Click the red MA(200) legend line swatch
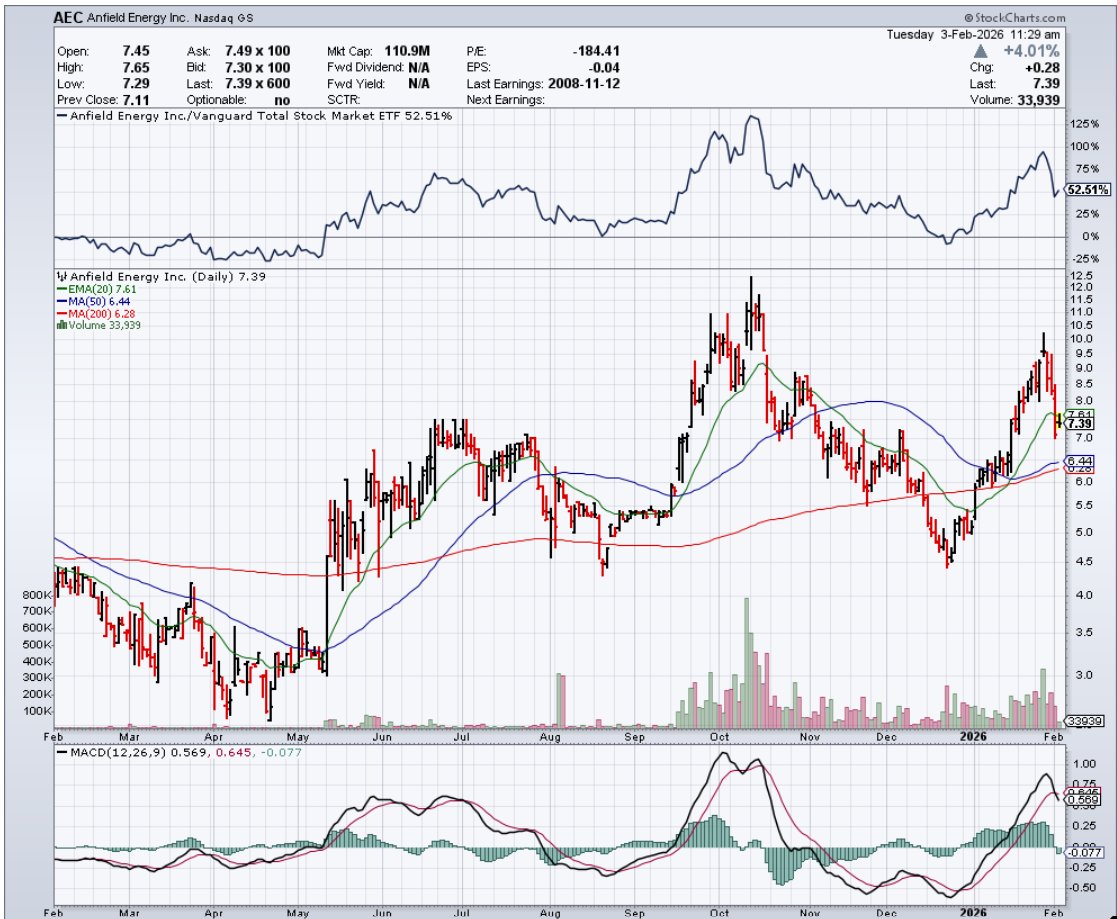 tap(62, 313)
